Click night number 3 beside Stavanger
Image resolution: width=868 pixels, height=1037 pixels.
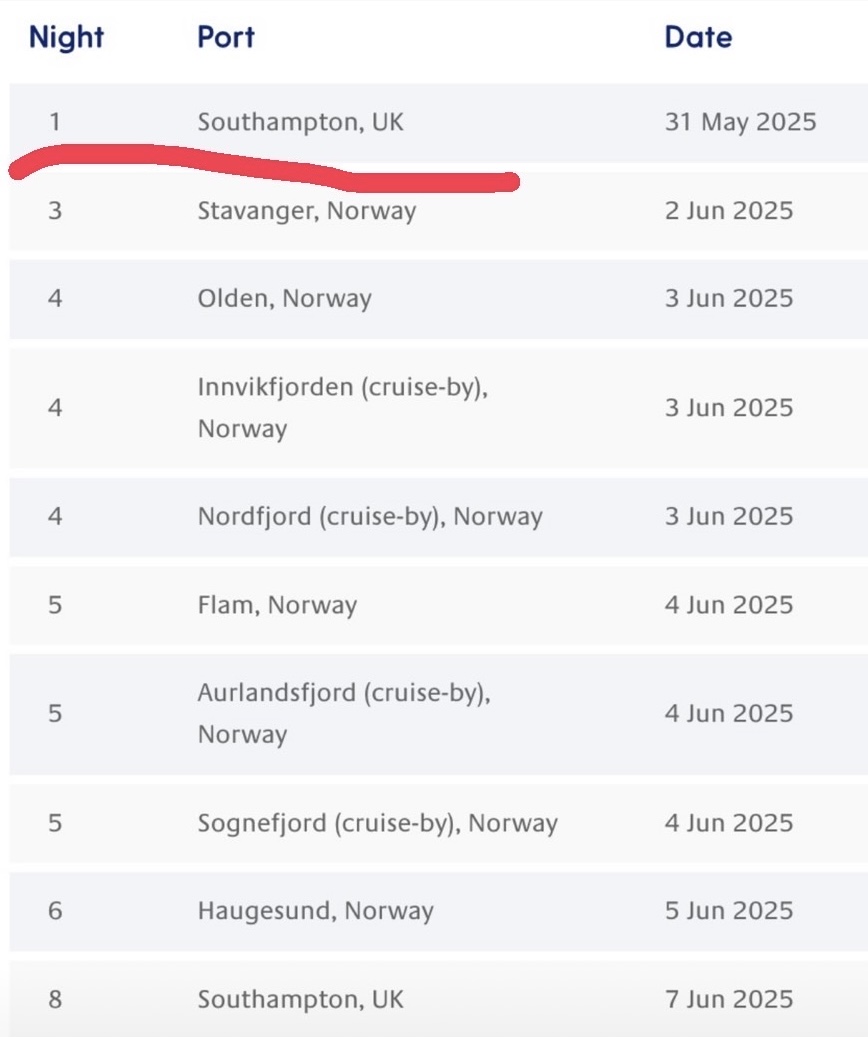point(55,211)
